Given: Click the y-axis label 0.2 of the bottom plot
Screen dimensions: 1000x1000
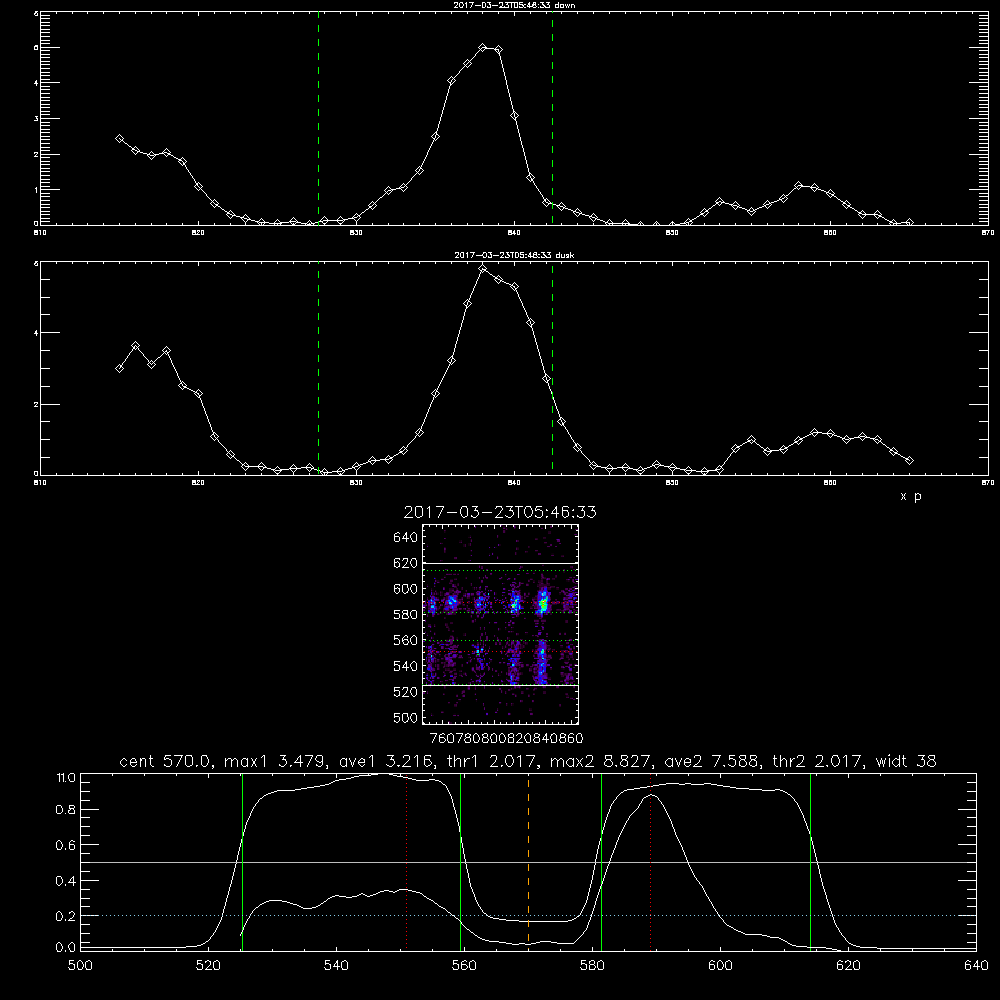Looking at the screenshot, I should point(66,916).
